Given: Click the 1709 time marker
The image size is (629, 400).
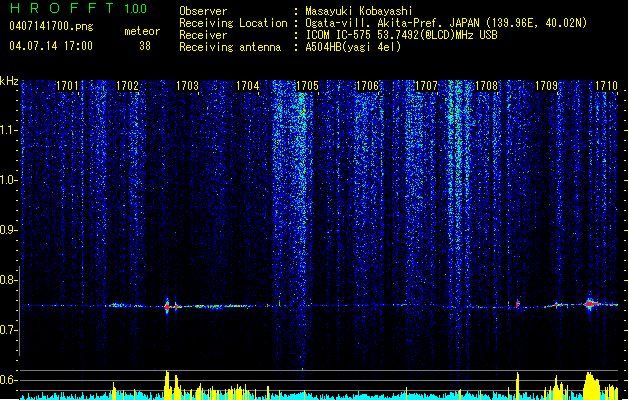Looking at the screenshot, I should pyautogui.click(x=546, y=86).
